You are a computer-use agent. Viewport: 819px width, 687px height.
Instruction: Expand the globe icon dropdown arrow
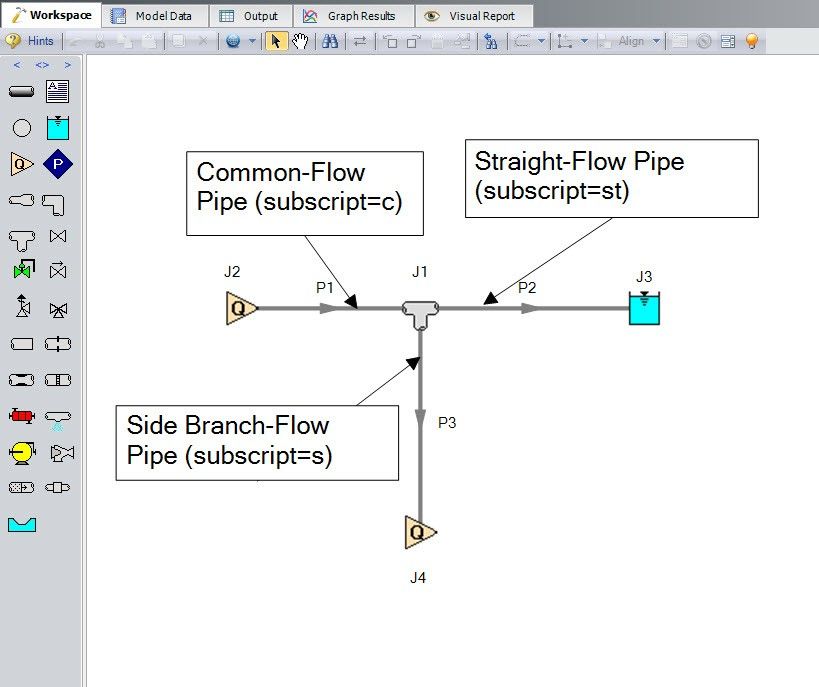252,41
